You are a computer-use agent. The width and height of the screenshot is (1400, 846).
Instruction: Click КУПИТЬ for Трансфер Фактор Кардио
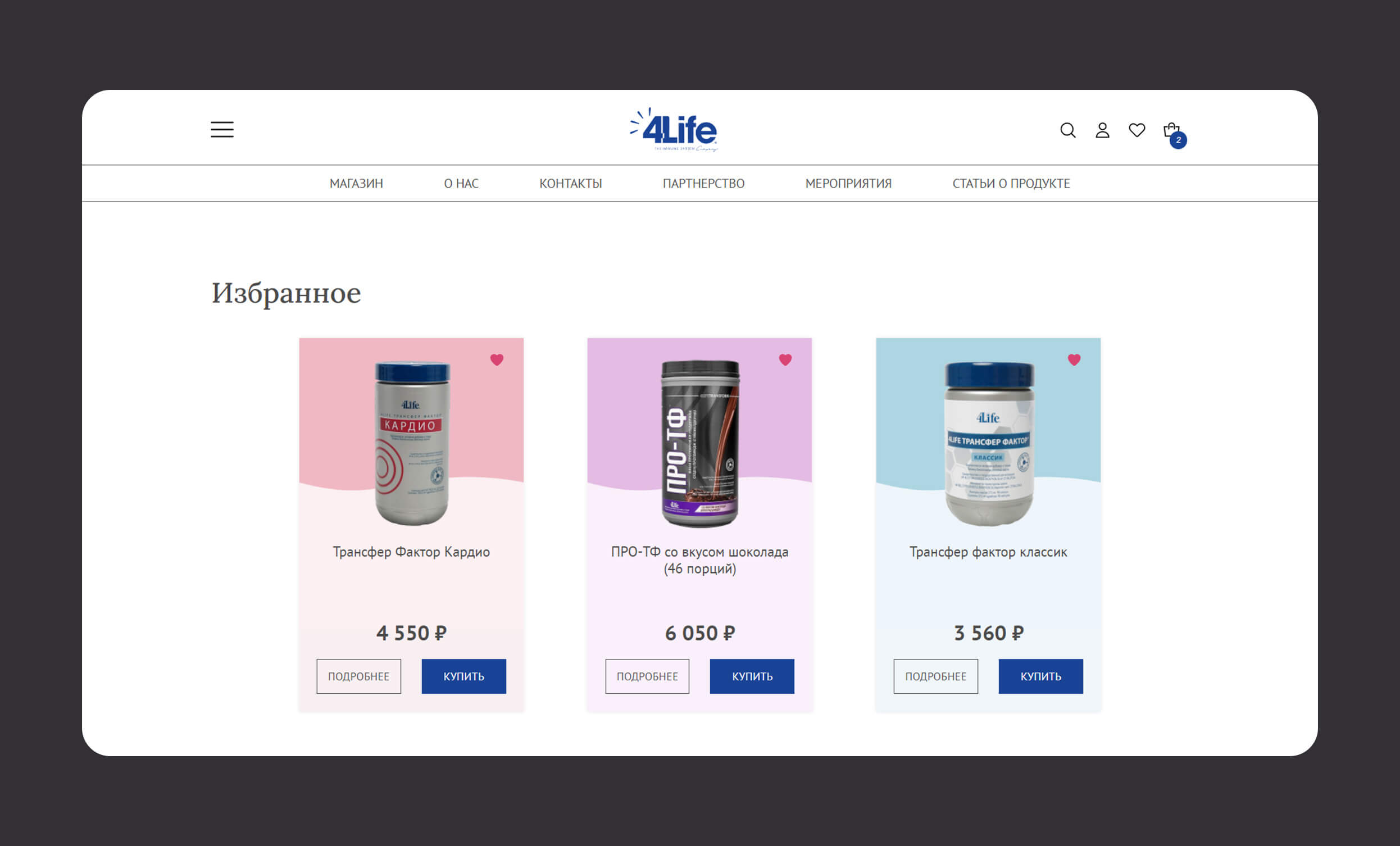pos(463,676)
